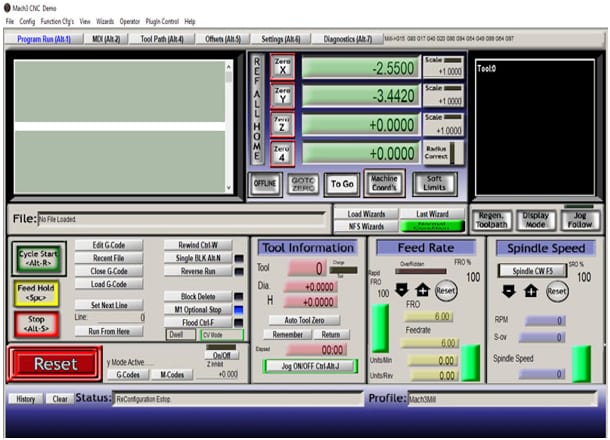Toggle Single BLK Alt-N mode
Image resolution: width=610 pixels, height=440 pixels.
tap(198, 258)
